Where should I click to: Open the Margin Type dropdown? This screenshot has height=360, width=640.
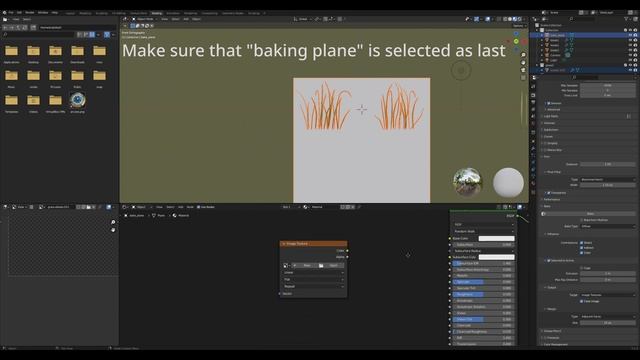point(608,316)
